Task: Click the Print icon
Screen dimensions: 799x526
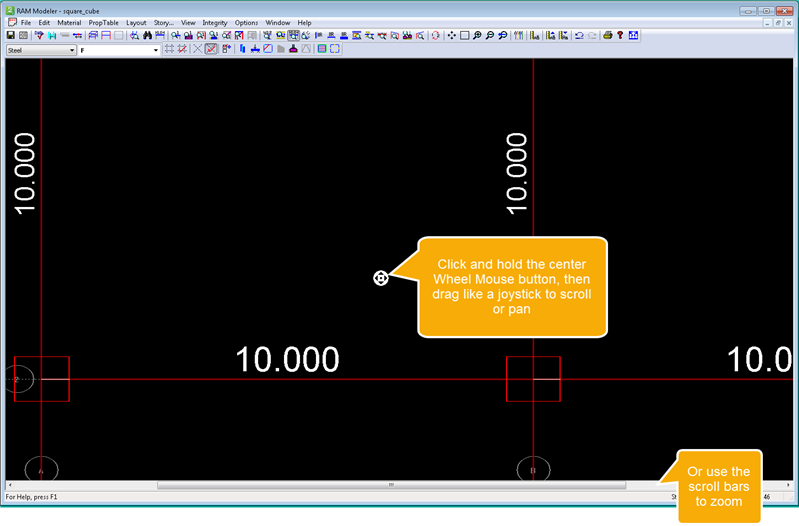Action: (x=607, y=35)
